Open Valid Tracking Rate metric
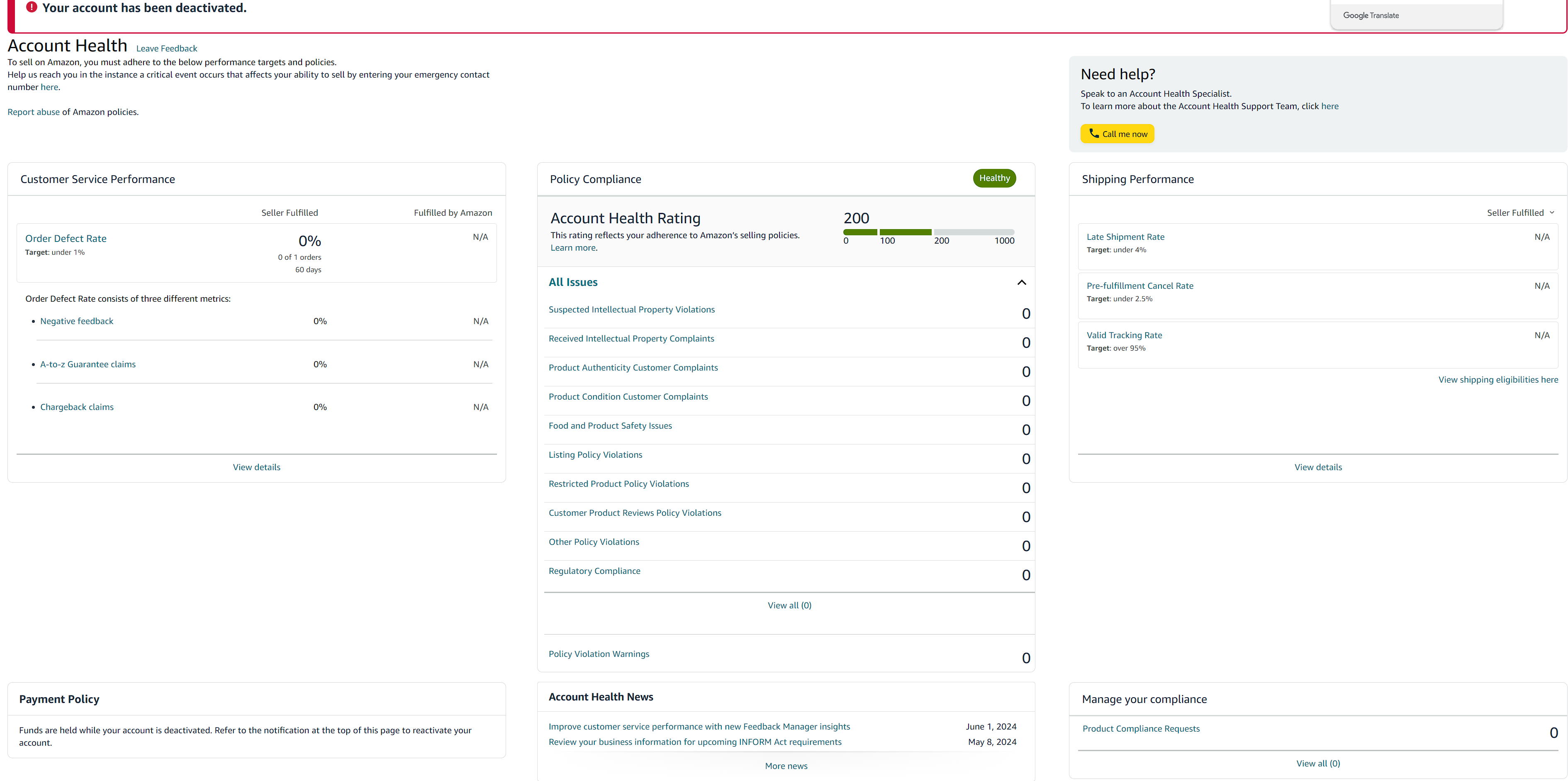The image size is (1568, 781). [1124, 335]
